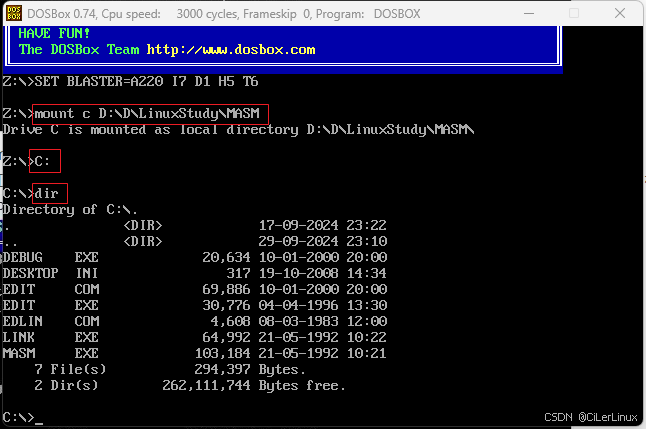
Task: Click the disabled maximize button
Action: tap(573, 13)
